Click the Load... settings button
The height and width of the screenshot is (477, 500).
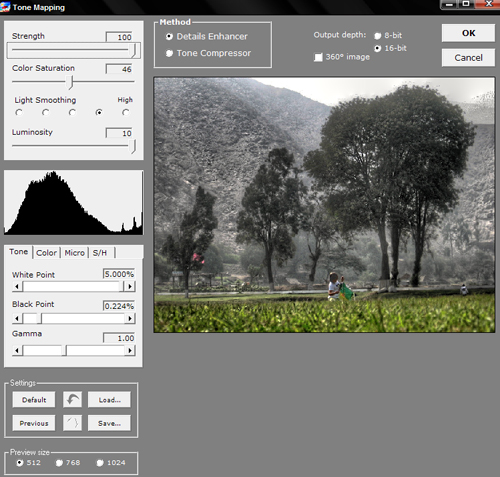click(109, 400)
